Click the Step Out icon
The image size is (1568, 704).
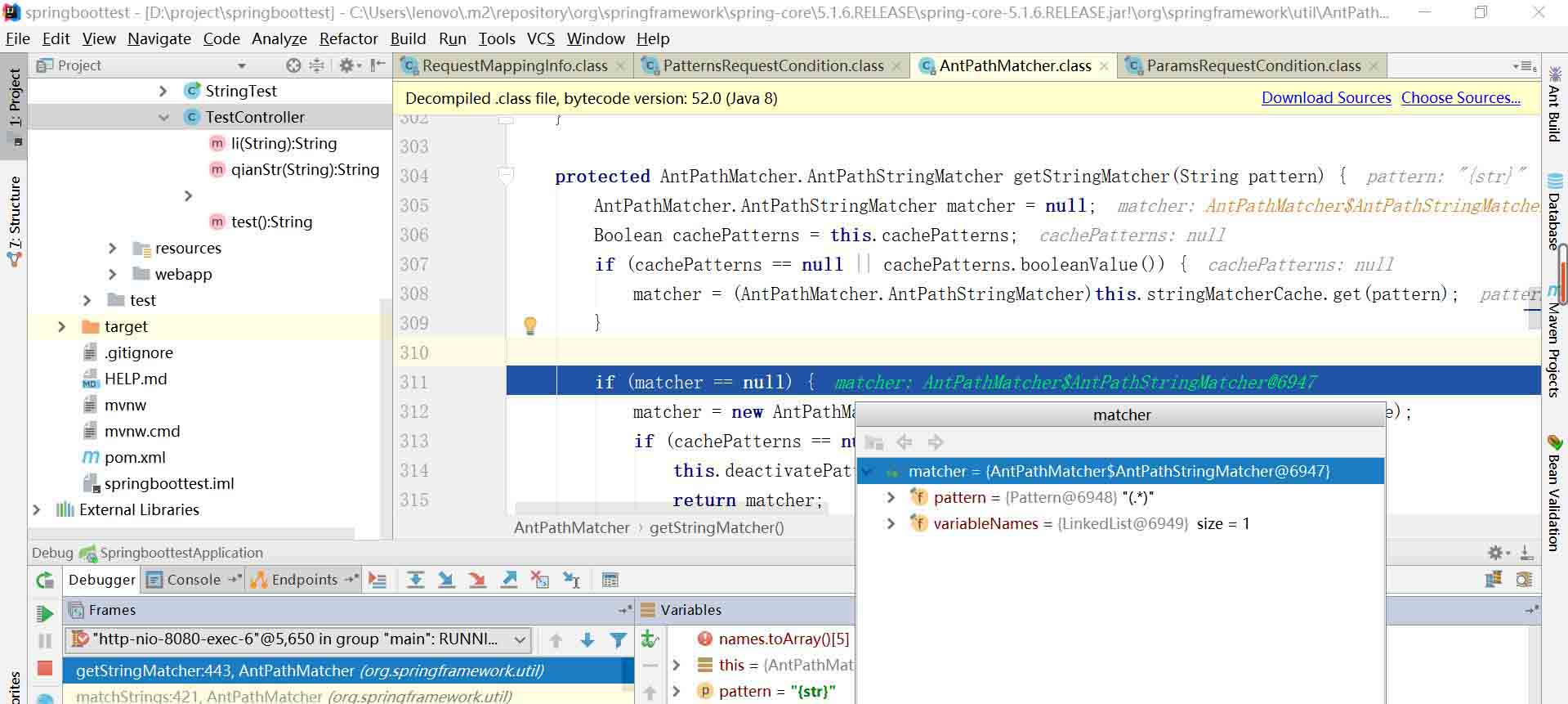pyautogui.click(x=509, y=580)
